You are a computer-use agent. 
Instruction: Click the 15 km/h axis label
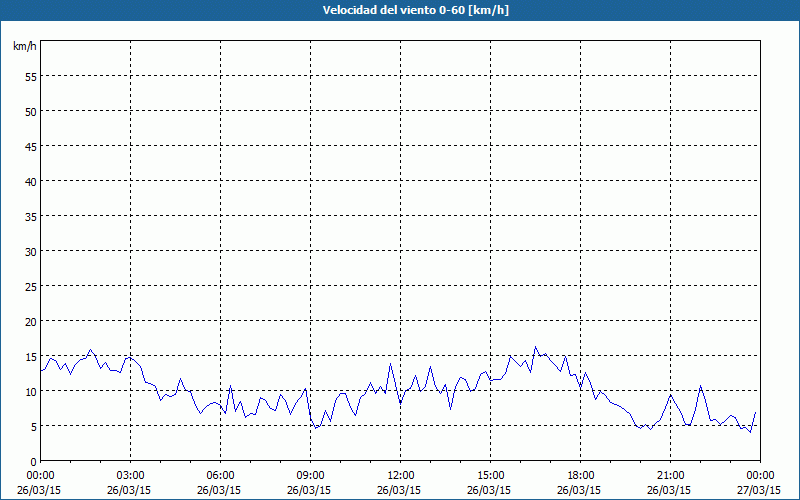(31, 356)
